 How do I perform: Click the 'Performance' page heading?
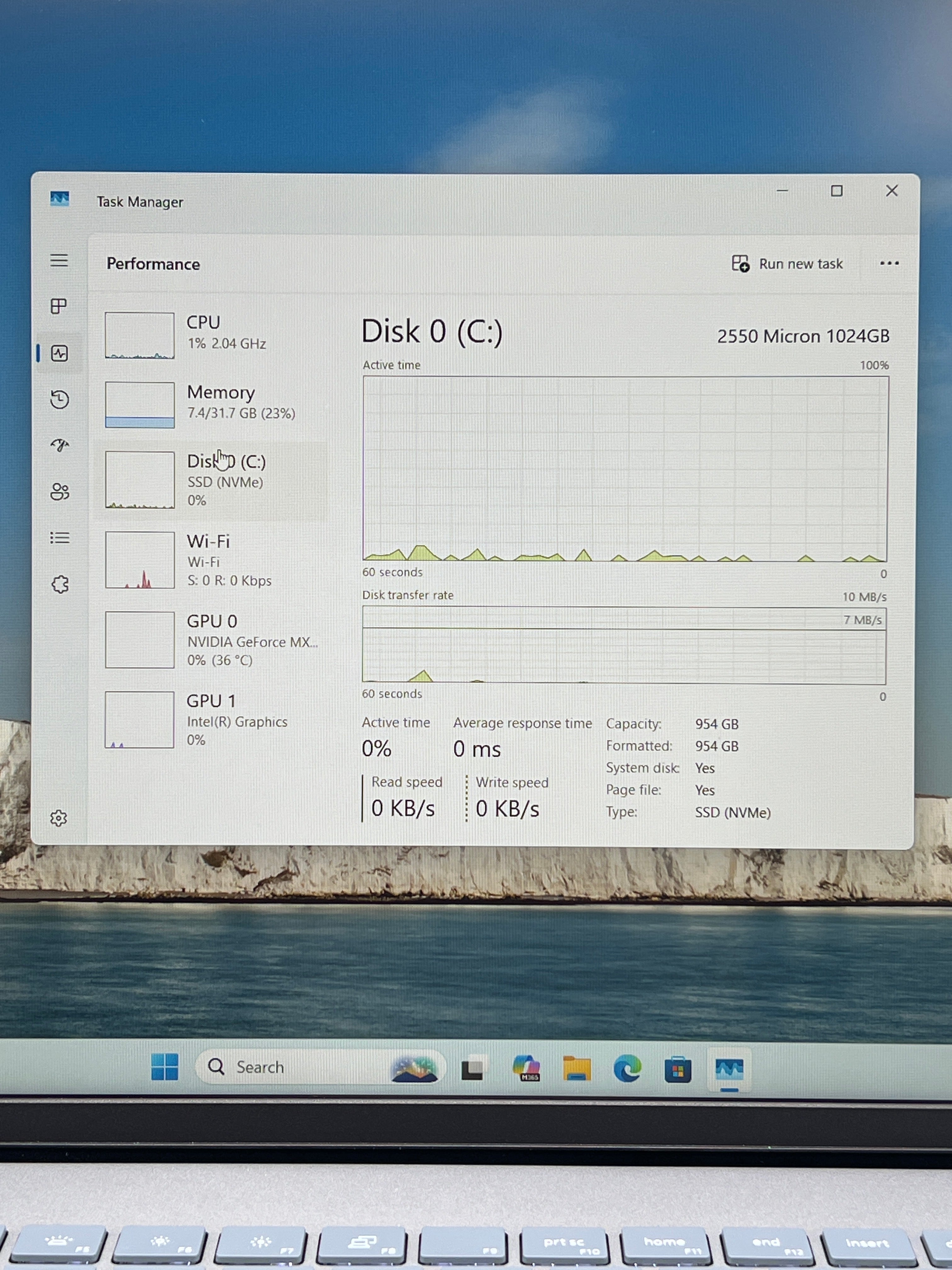[x=153, y=264]
